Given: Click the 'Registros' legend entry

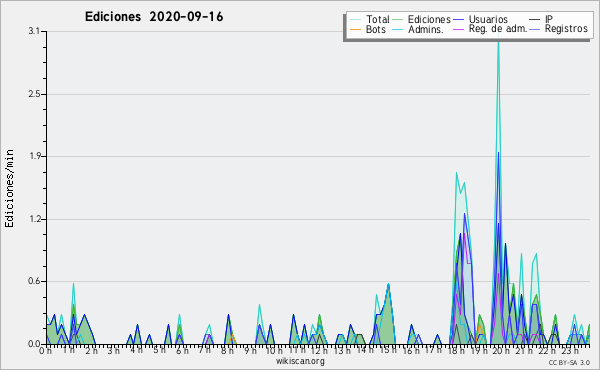Looking at the screenshot, I should click(566, 29).
